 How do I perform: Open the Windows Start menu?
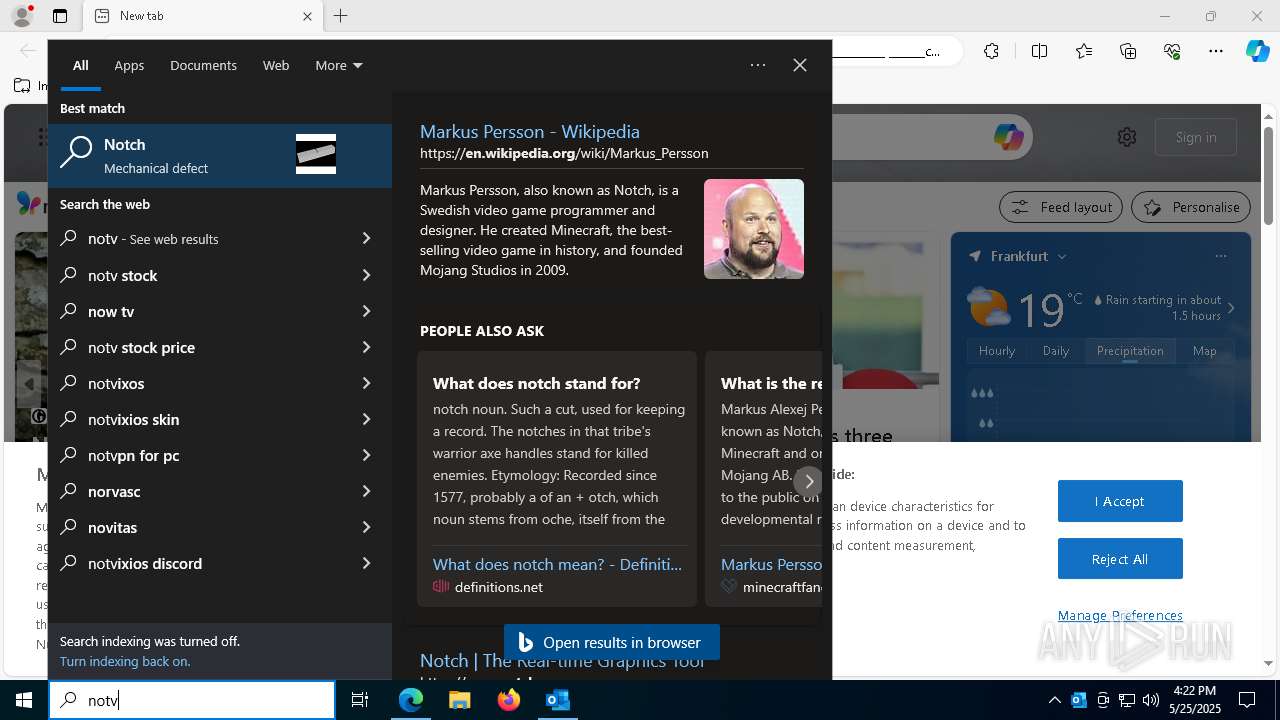(24, 700)
